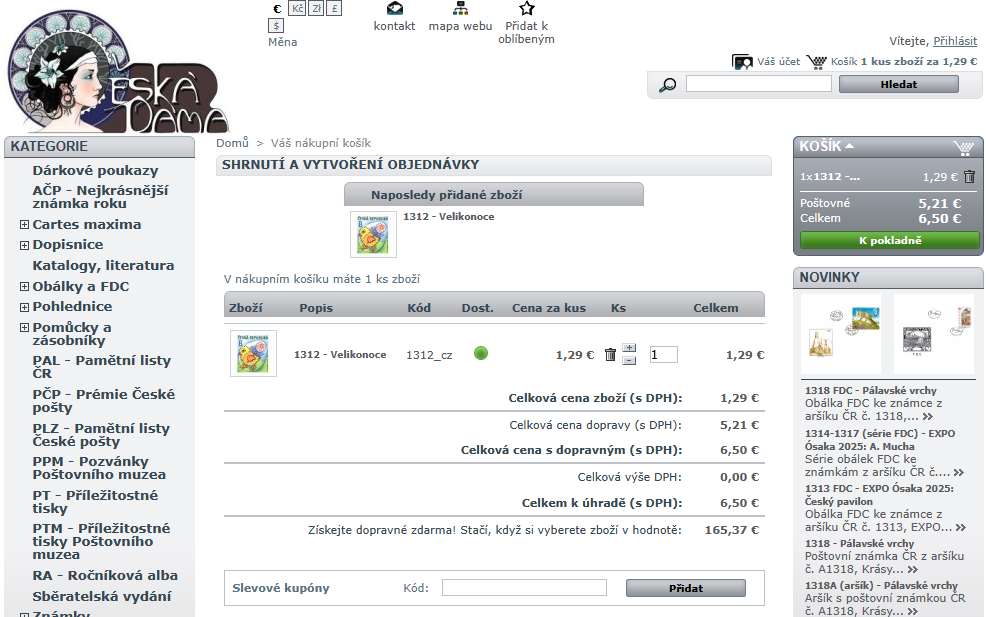The width and height of the screenshot is (986, 617).
Task: Switch currency to US dollar $
Action: (277, 25)
